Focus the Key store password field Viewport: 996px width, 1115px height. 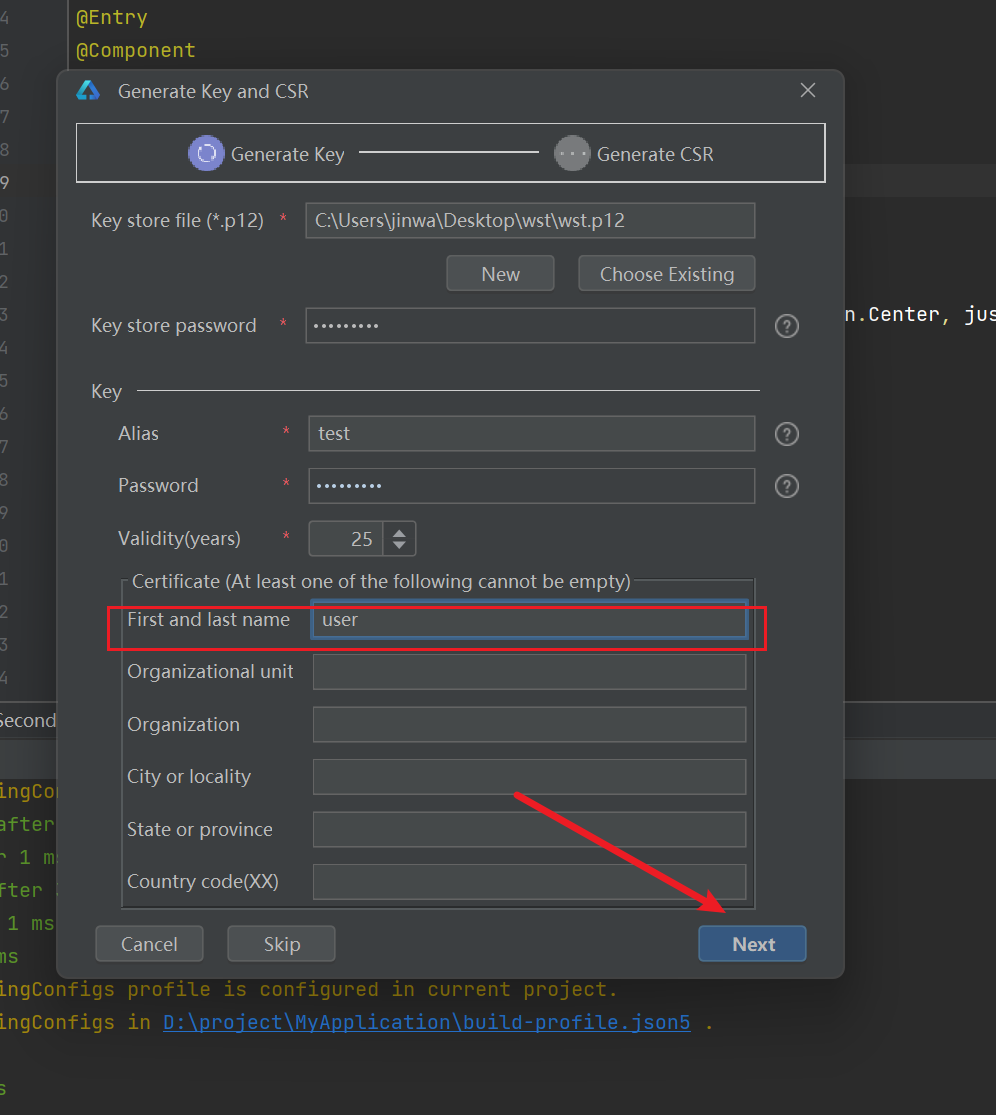coord(530,326)
